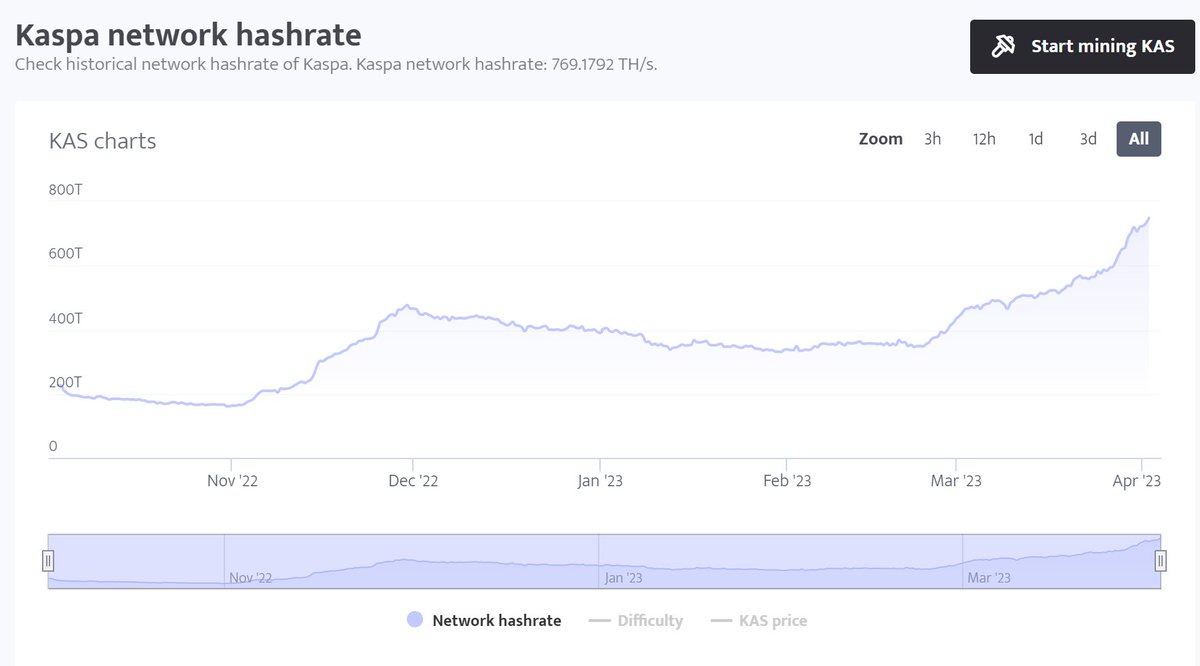Click the Feb '23 x-axis label

coord(787,481)
